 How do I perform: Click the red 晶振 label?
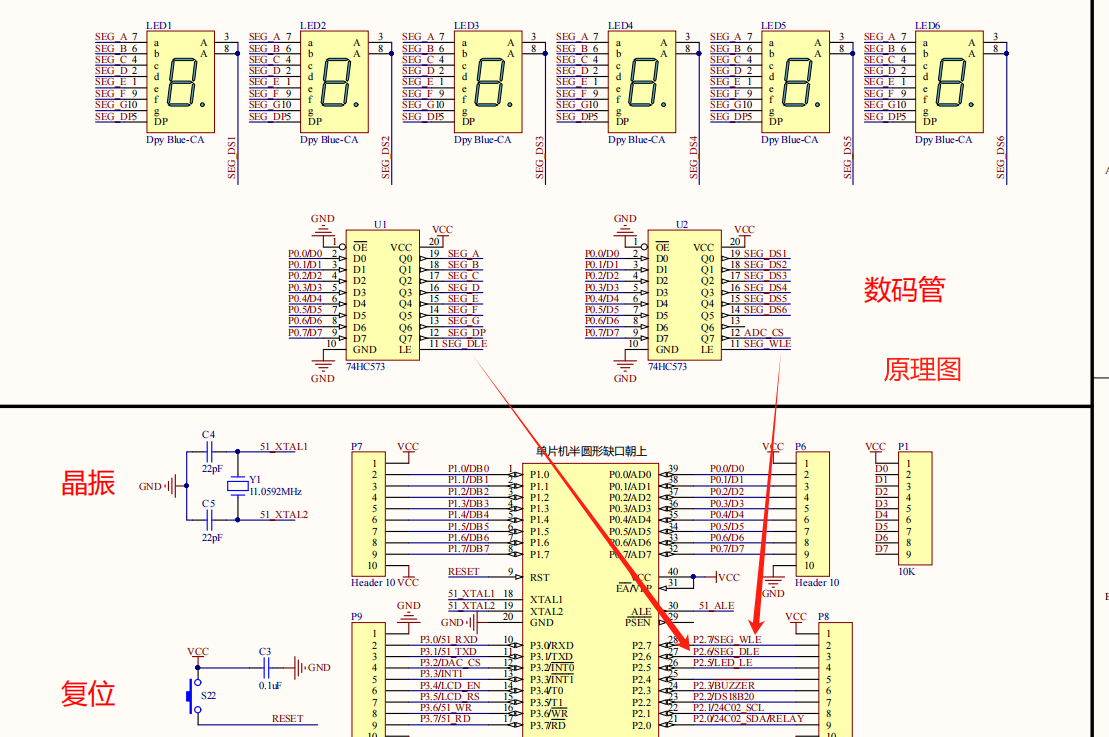point(89,483)
